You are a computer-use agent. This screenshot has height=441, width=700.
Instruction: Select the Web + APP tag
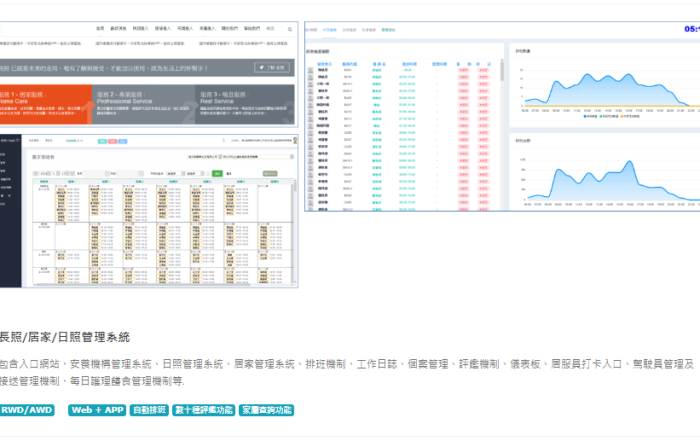coord(97,410)
